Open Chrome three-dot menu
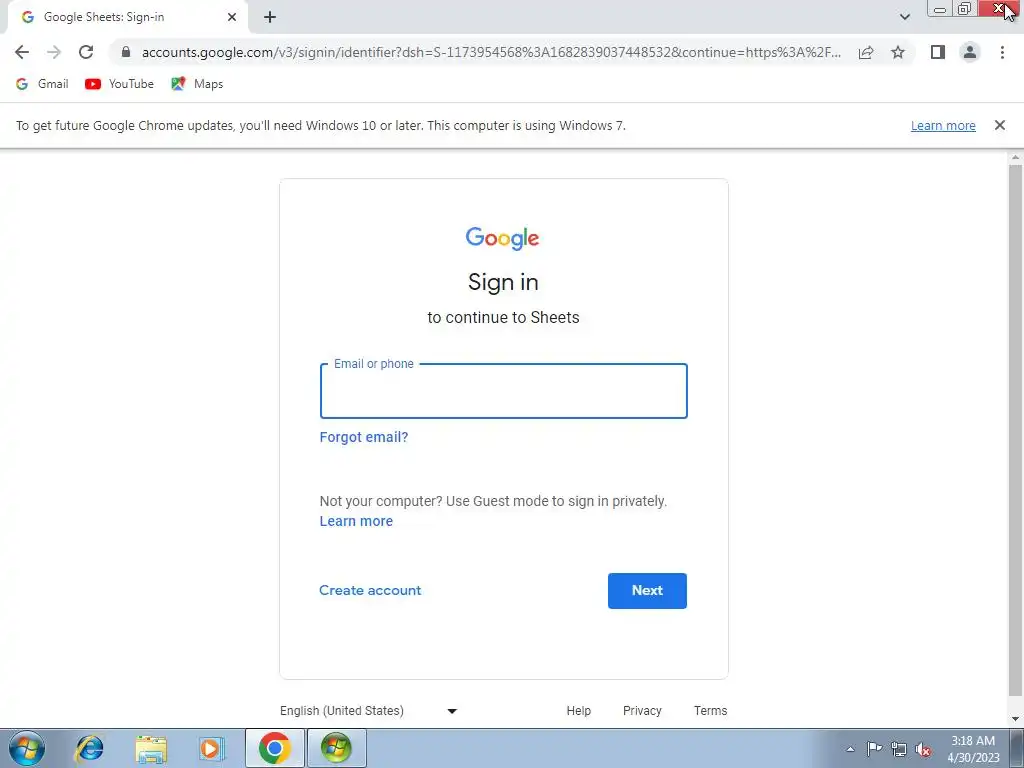 click(x=1002, y=52)
